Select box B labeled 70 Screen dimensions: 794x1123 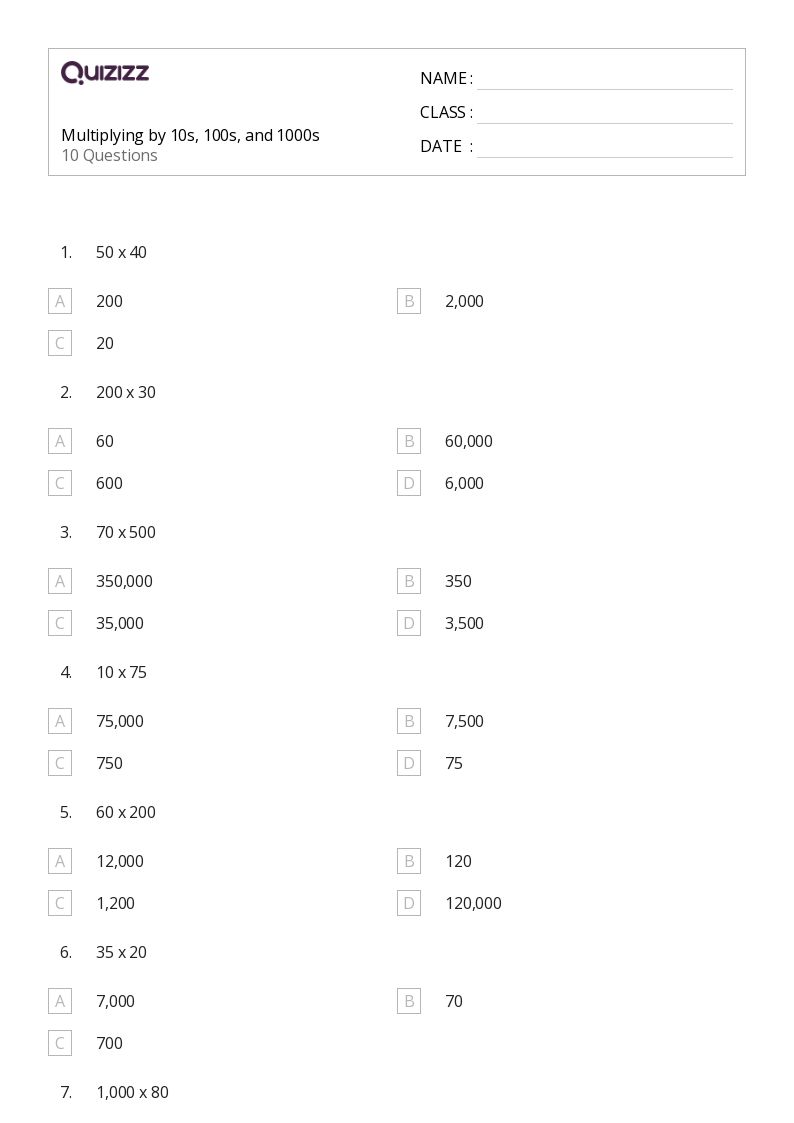tap(409, 1001)
